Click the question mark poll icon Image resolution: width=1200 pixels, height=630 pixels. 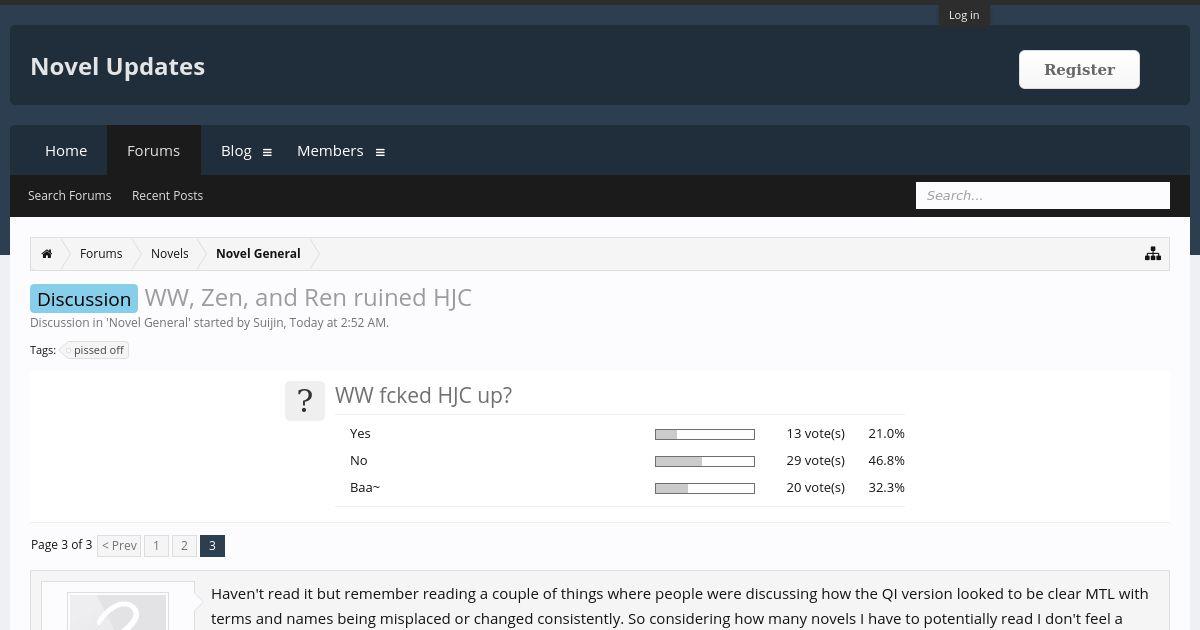point(305,401)
